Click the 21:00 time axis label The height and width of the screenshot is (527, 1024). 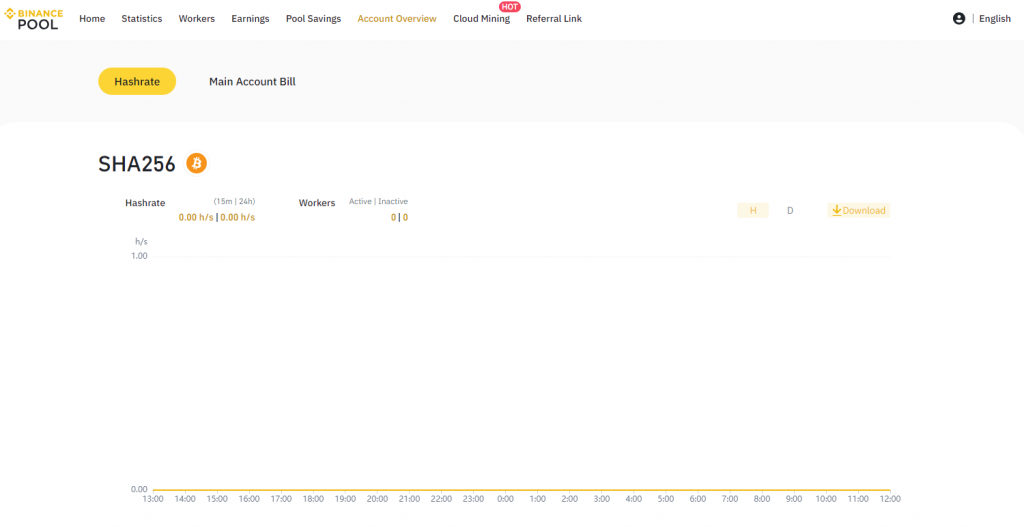click(409, 499)
